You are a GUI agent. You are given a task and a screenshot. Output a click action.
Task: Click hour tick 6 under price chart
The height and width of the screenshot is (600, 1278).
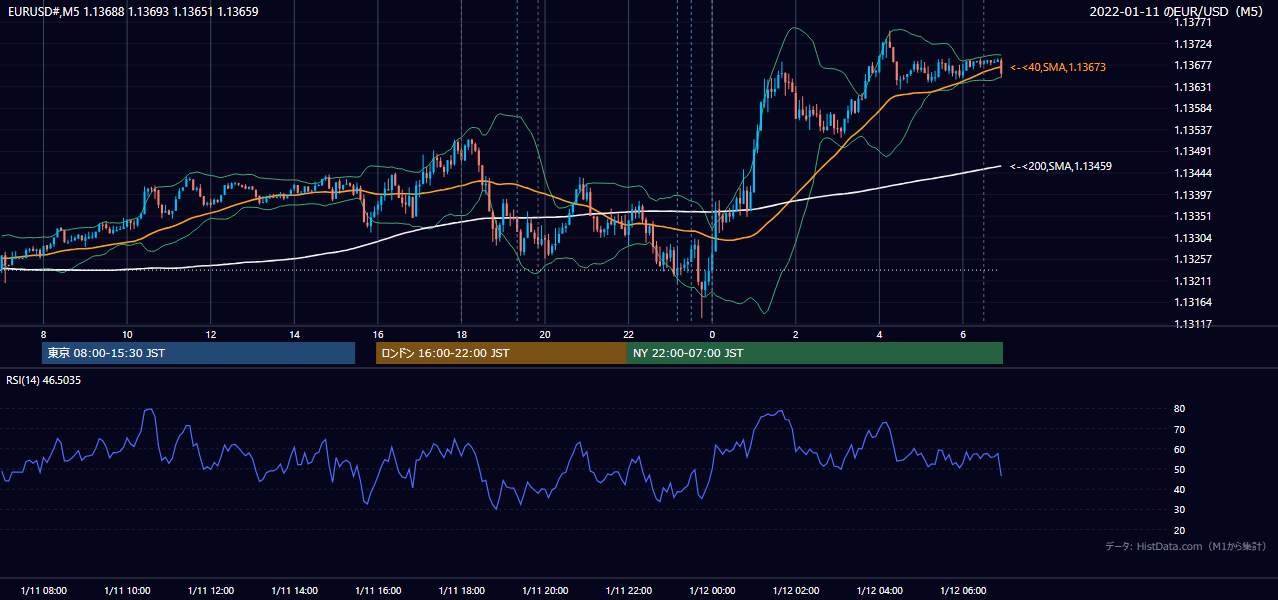point(962,334)
